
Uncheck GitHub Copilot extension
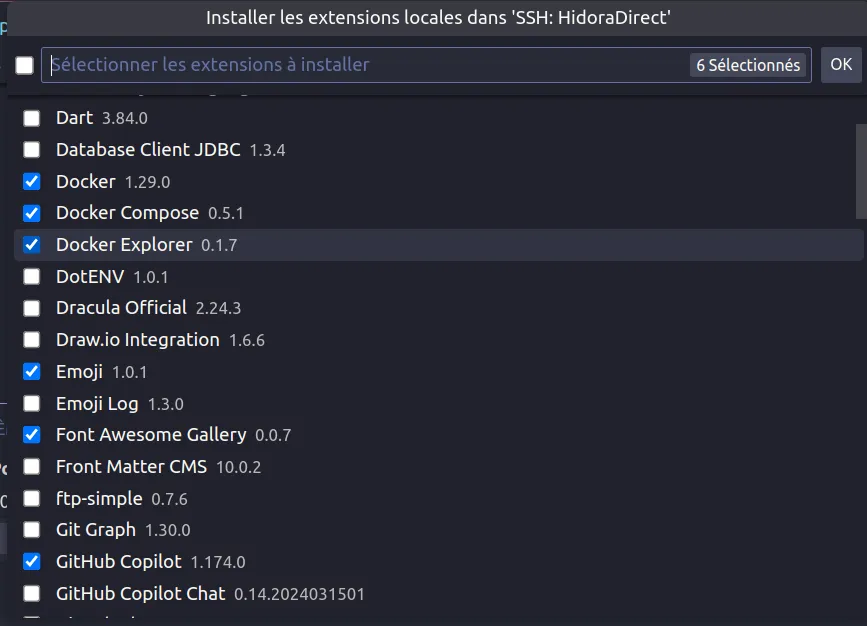(x=32, y=562)
